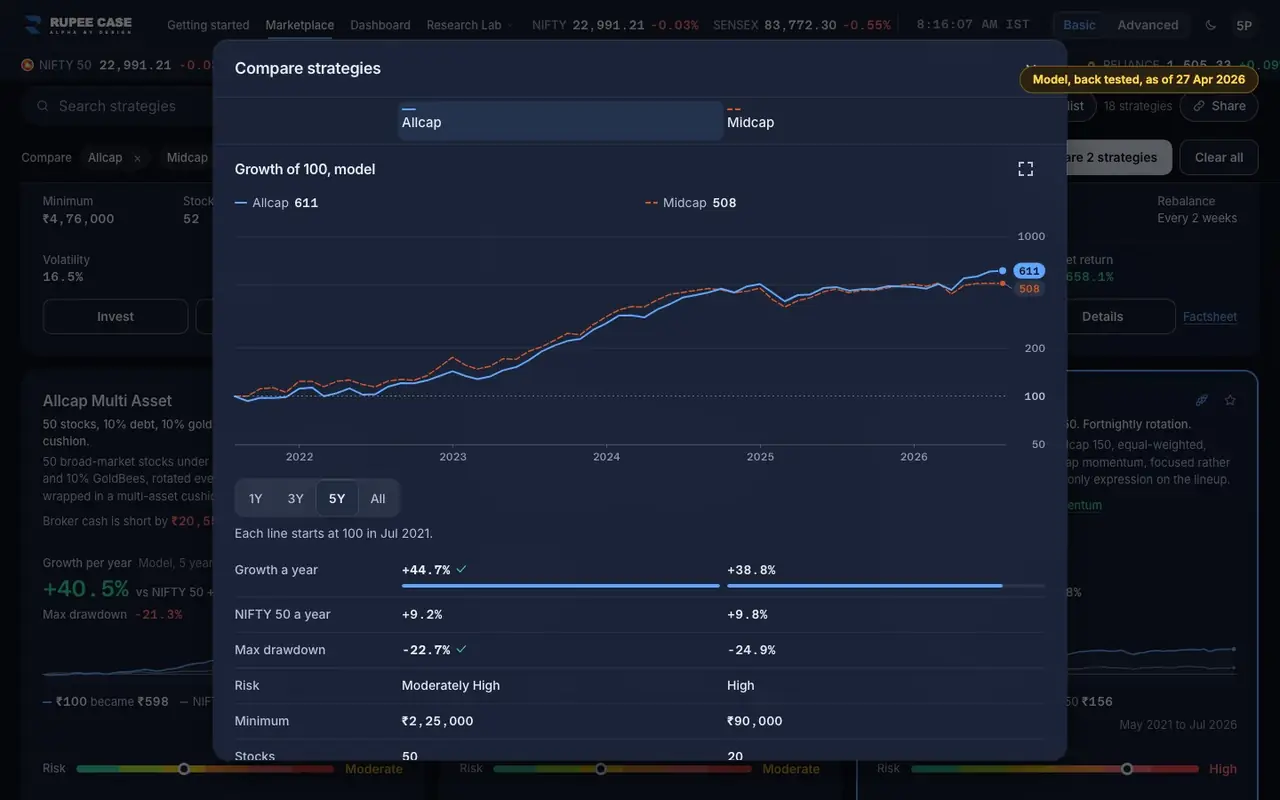This screenshot has height=800, width=1280.
Task: Open the Factsheet link
Action: [x=1210, y=317]
